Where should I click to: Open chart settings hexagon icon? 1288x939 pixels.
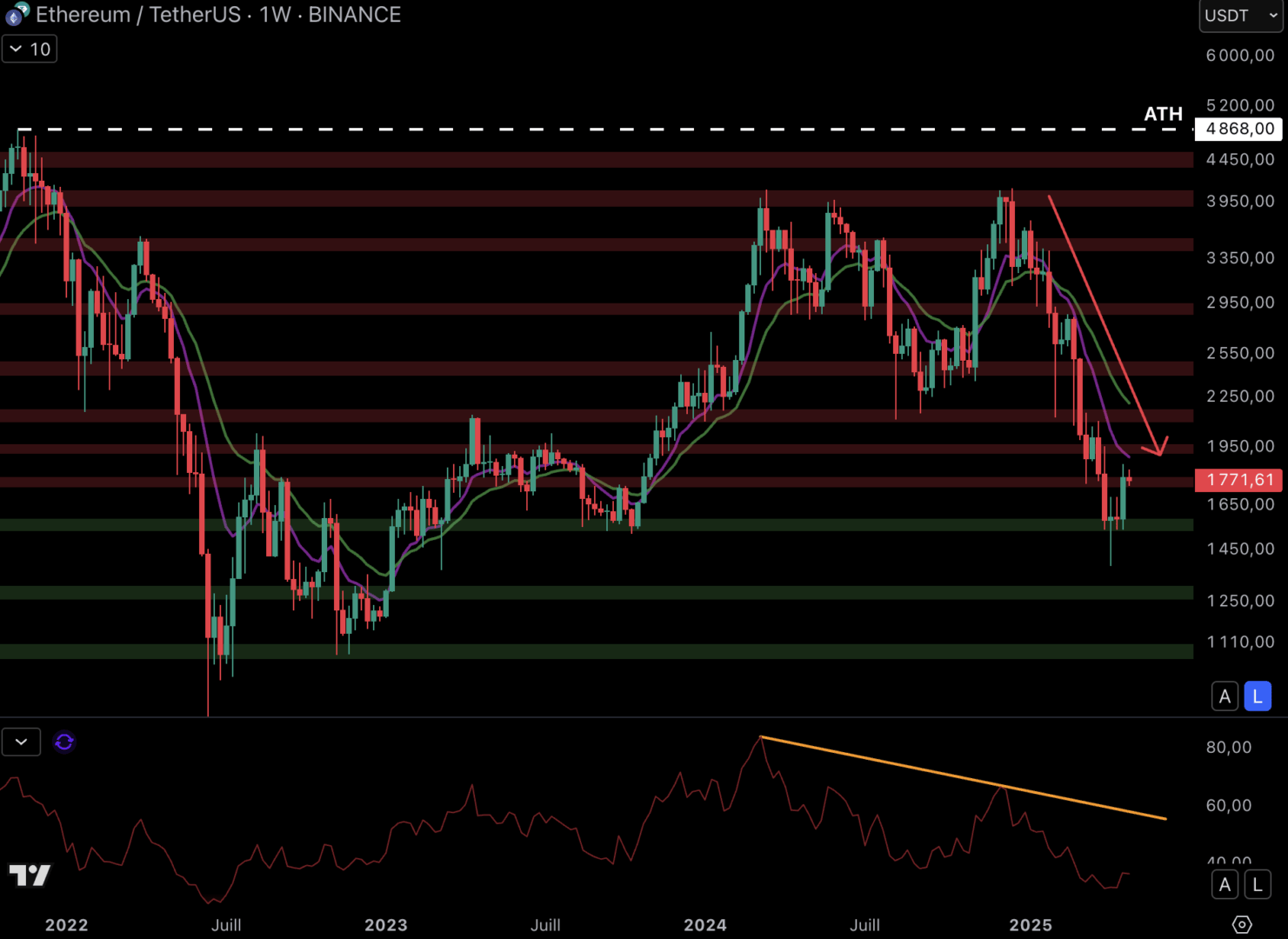pyautogui.click(x=1242, y=924)
